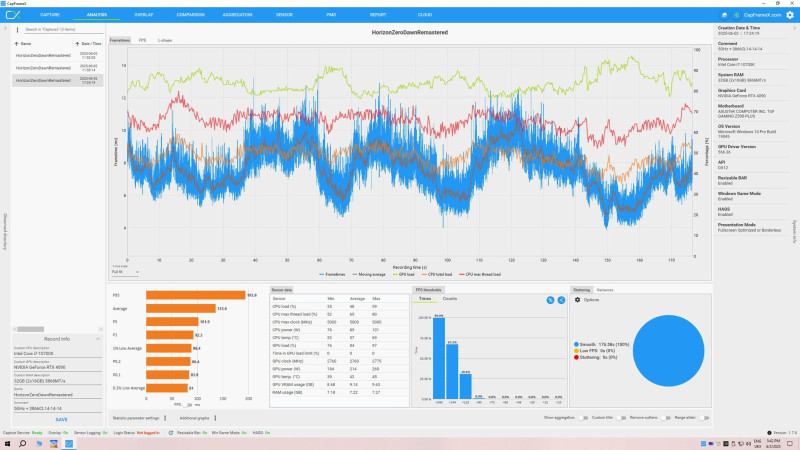Image resolution: width=800 pixels, height=450 pixels.
Task: Open CapFrameX taskbar icon
Action: coord(69,443)
